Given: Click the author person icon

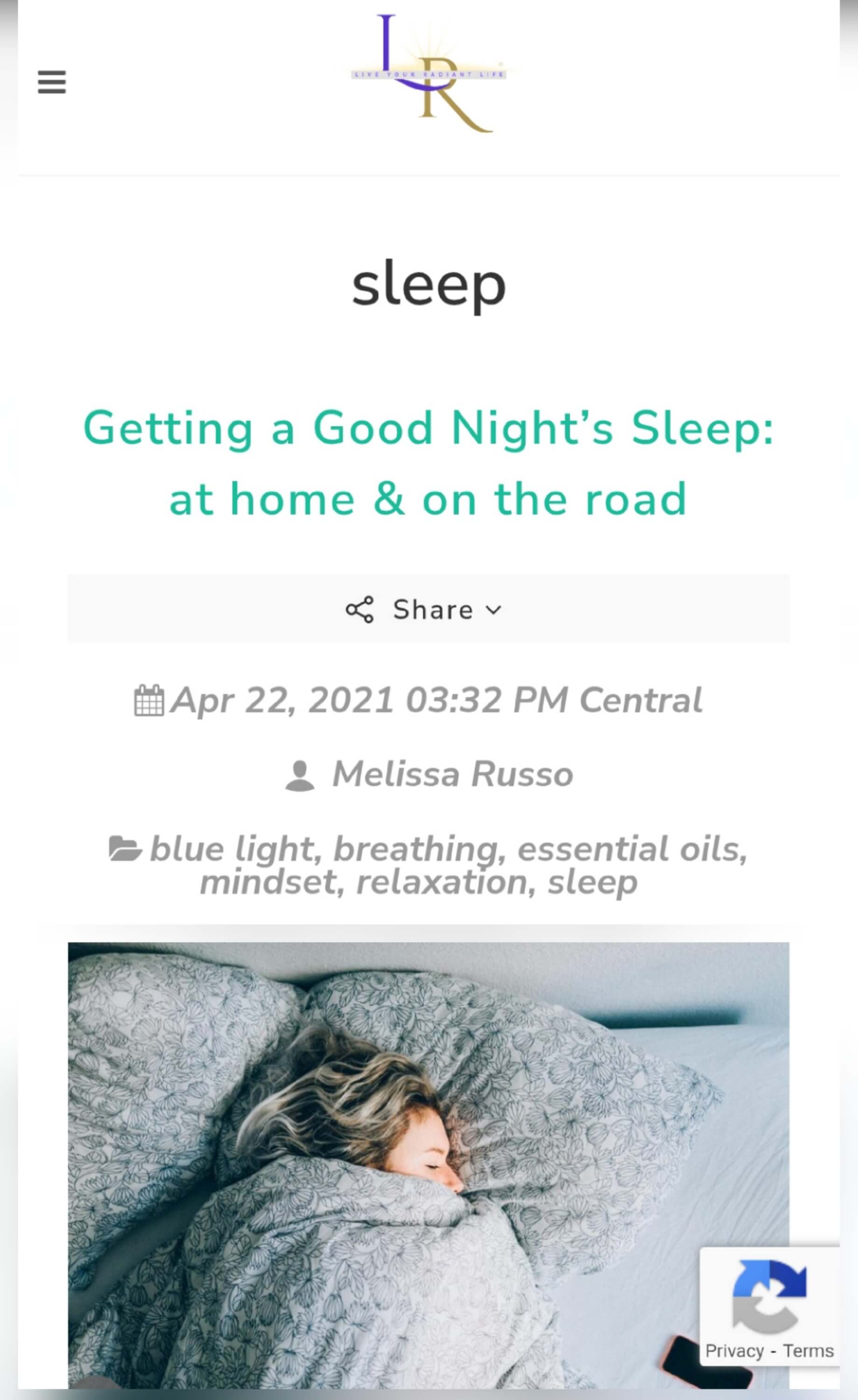Looking at the screenshot, I should [299, 775].
